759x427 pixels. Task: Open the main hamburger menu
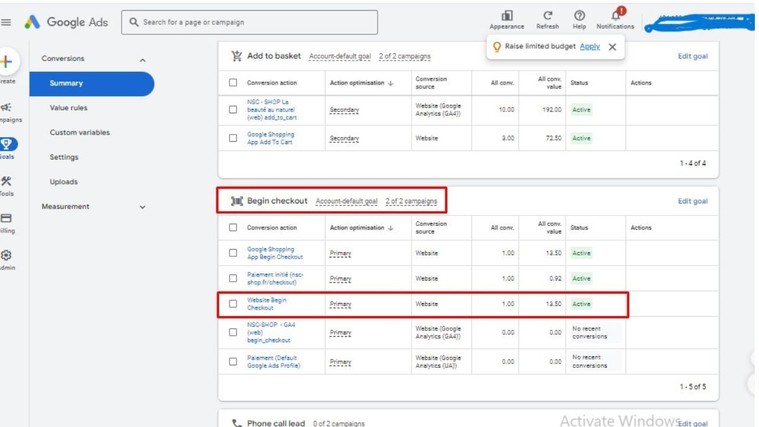coord(6,22)
